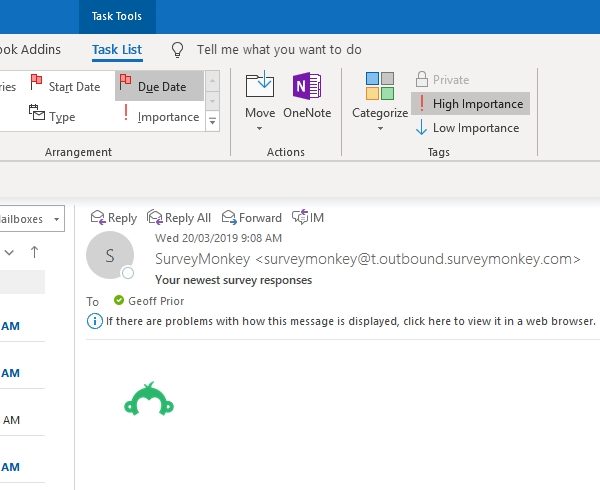Open the Task Tools contextual tab
This screenshot has height=490, width=600.
click(x=117, y=16)
